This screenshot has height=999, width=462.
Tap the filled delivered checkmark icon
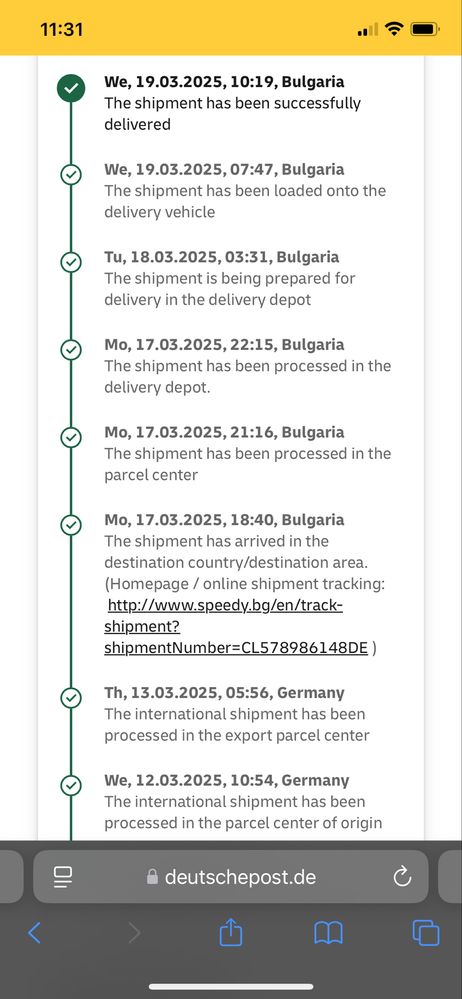tap(71, 88)
